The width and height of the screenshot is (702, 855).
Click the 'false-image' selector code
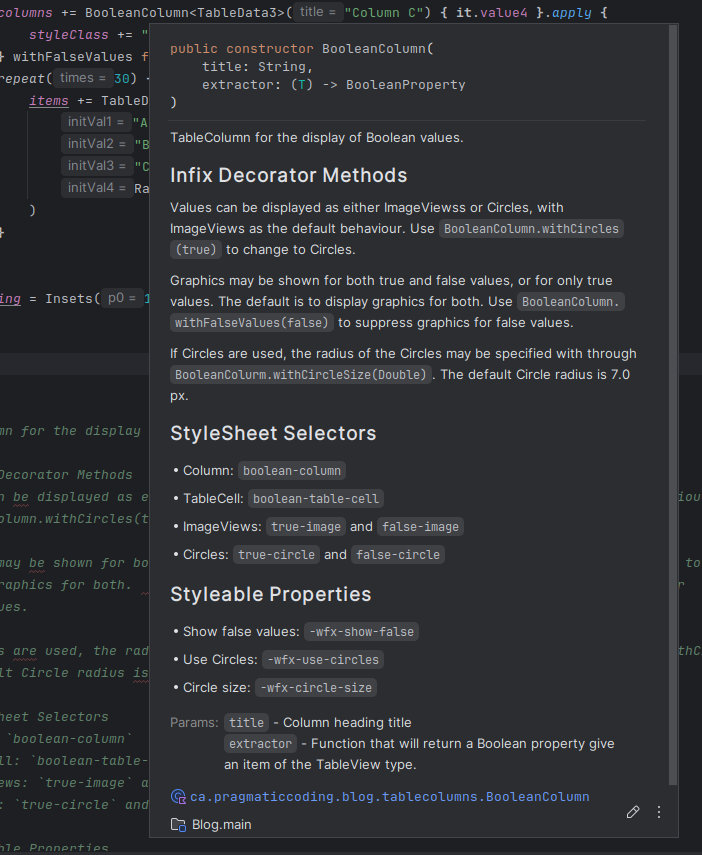(420, 527)
